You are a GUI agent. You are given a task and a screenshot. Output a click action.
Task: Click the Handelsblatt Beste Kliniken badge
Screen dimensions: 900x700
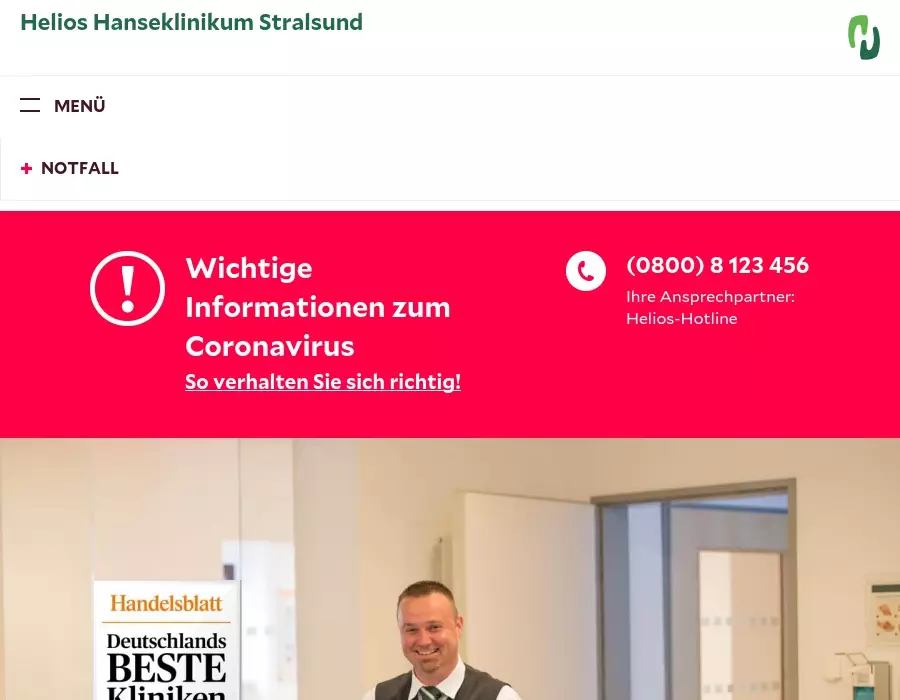[167, 640]
